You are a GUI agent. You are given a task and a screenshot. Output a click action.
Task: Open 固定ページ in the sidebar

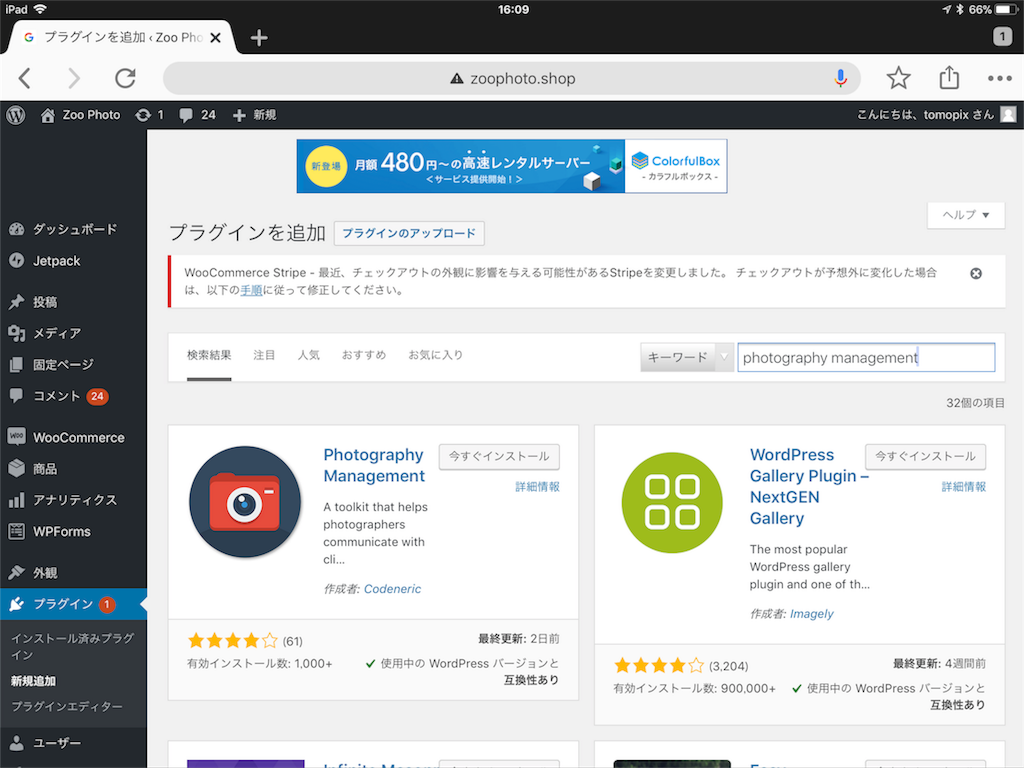(x=73, y=364)
